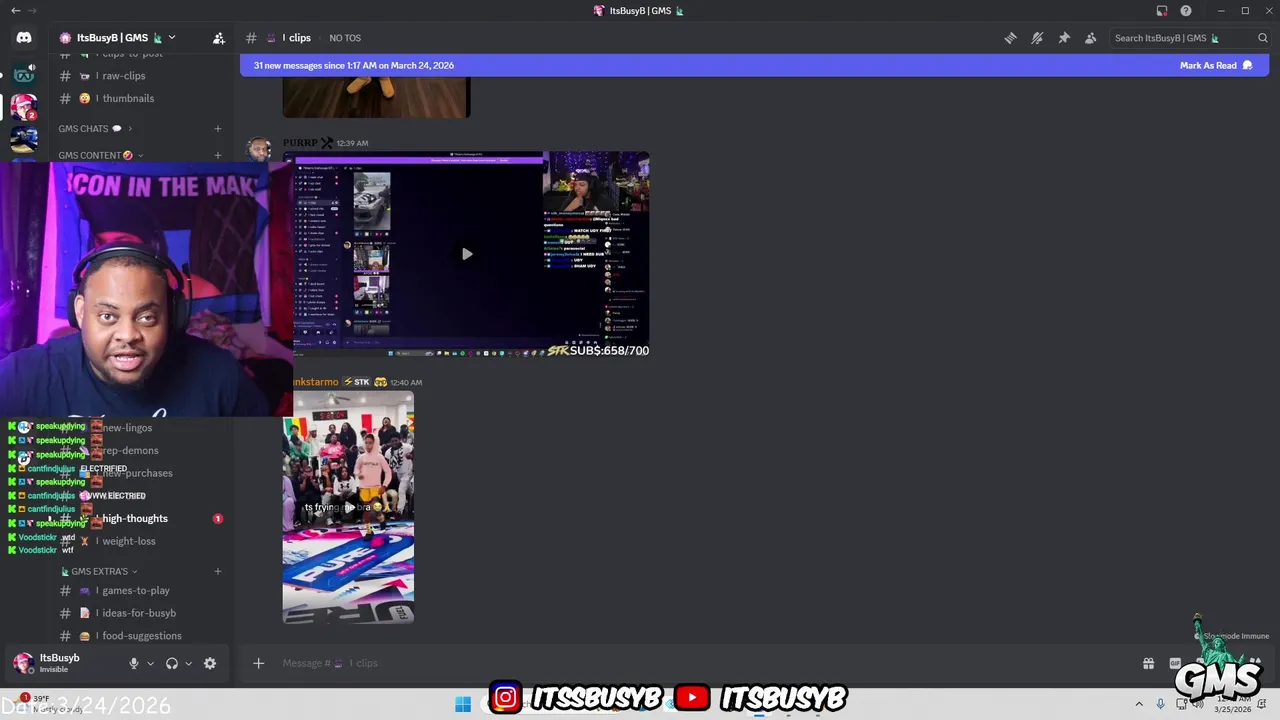Show the member list icon

tap(1091, 38)
